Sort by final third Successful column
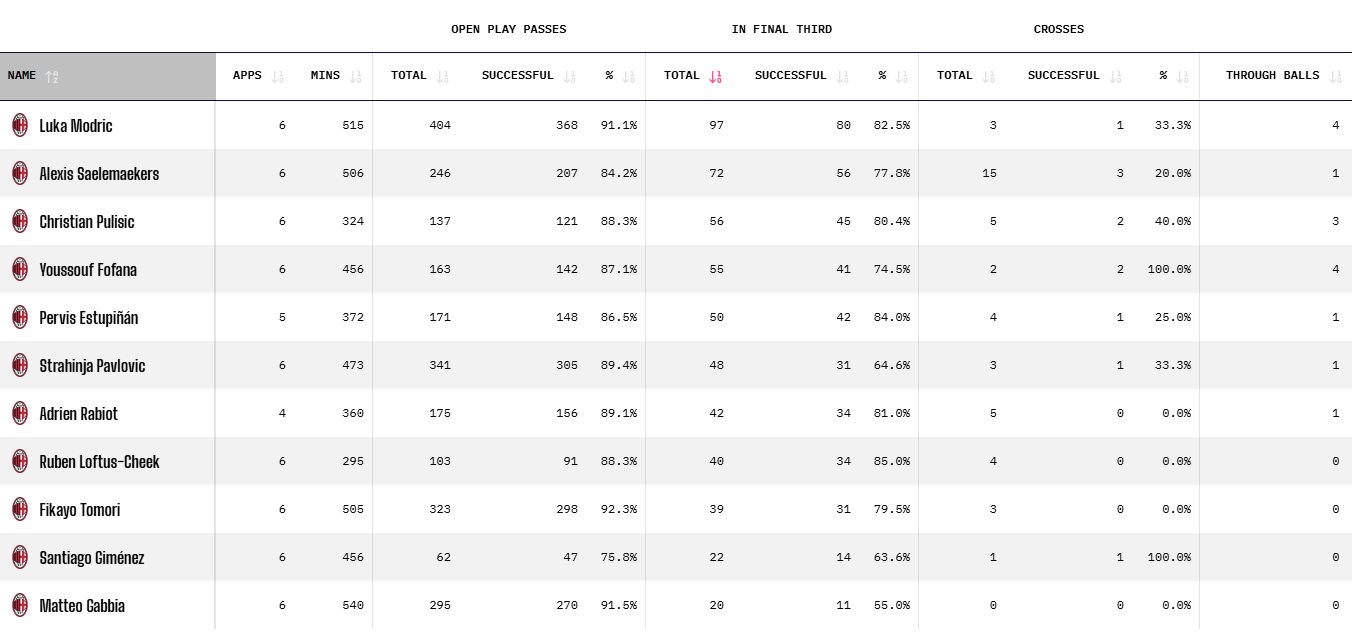 click(842, 76)
